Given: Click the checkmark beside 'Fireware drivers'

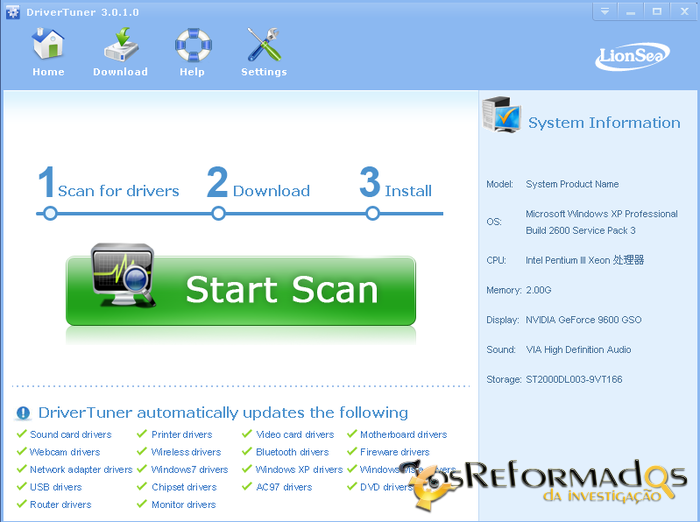Looking at the screenshot, I should pos(352,451).
